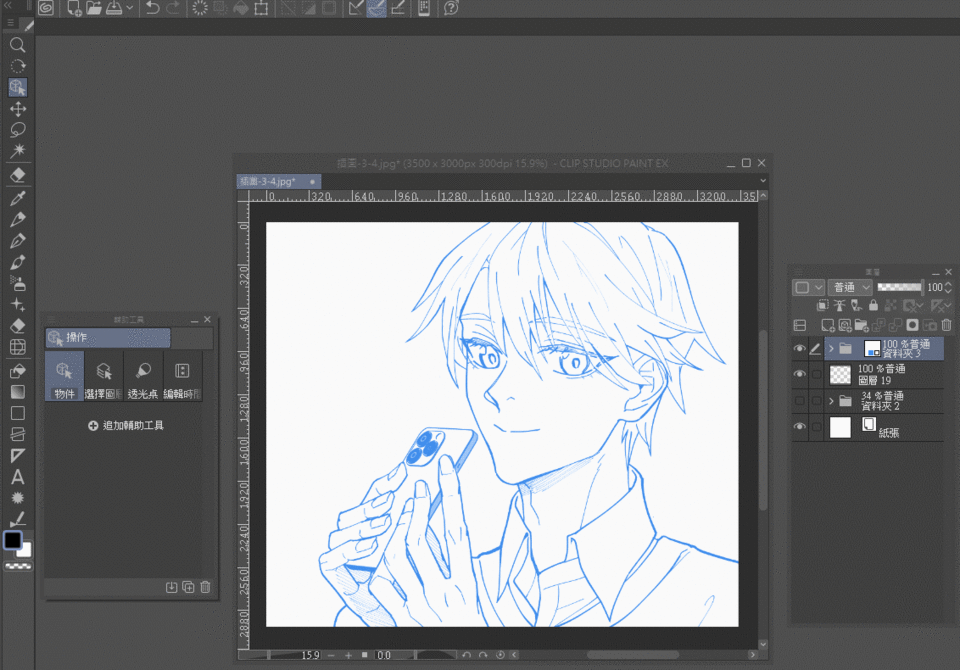Expand the 資料夾 2 folder
The width and height of the screenshot is (960, 670).
tap(831, 401)
